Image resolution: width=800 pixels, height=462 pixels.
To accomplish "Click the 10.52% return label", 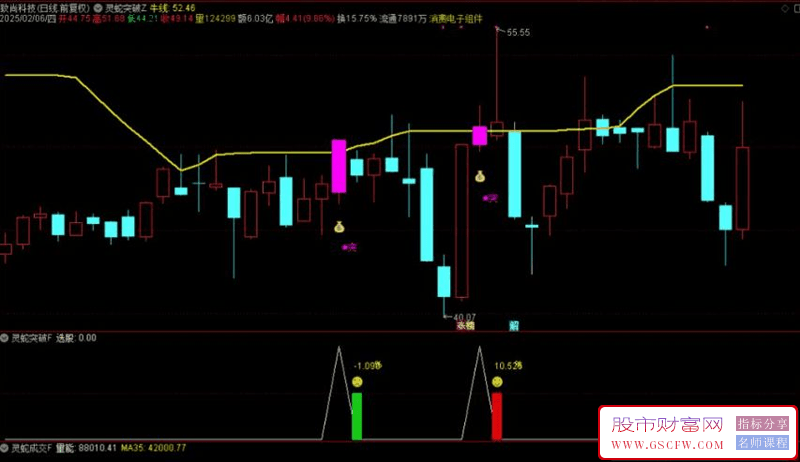I will [508, 366].
